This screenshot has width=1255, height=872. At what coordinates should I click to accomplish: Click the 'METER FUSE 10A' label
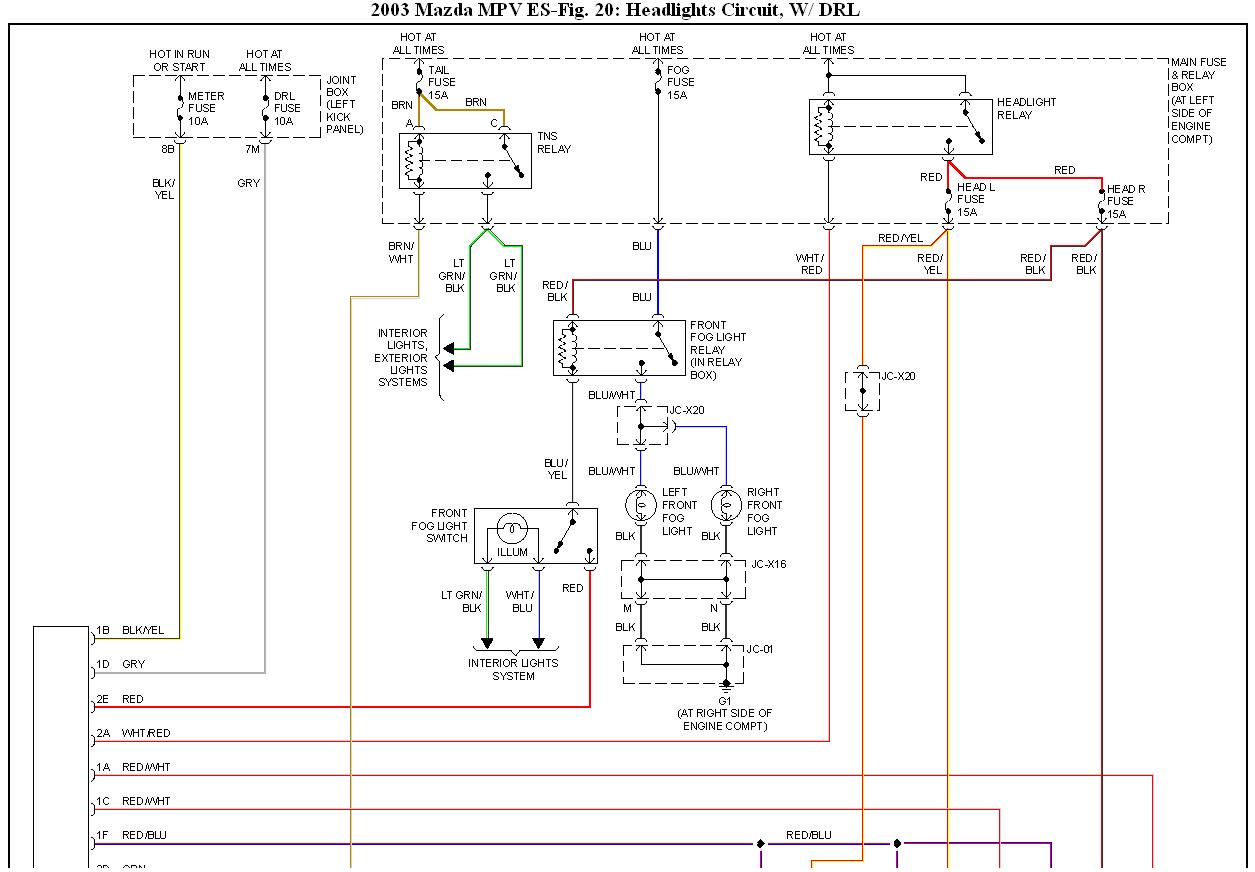pos(207,108)
